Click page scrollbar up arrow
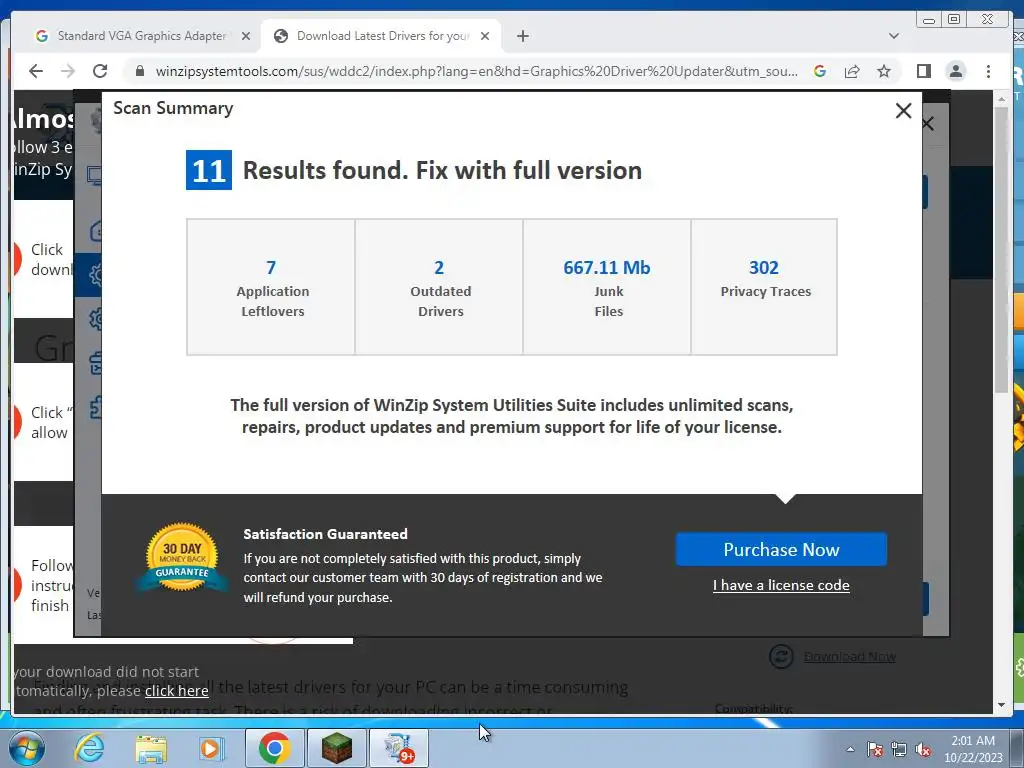The width and height of the screenshot is (1024, 768). pos(1002,98)
